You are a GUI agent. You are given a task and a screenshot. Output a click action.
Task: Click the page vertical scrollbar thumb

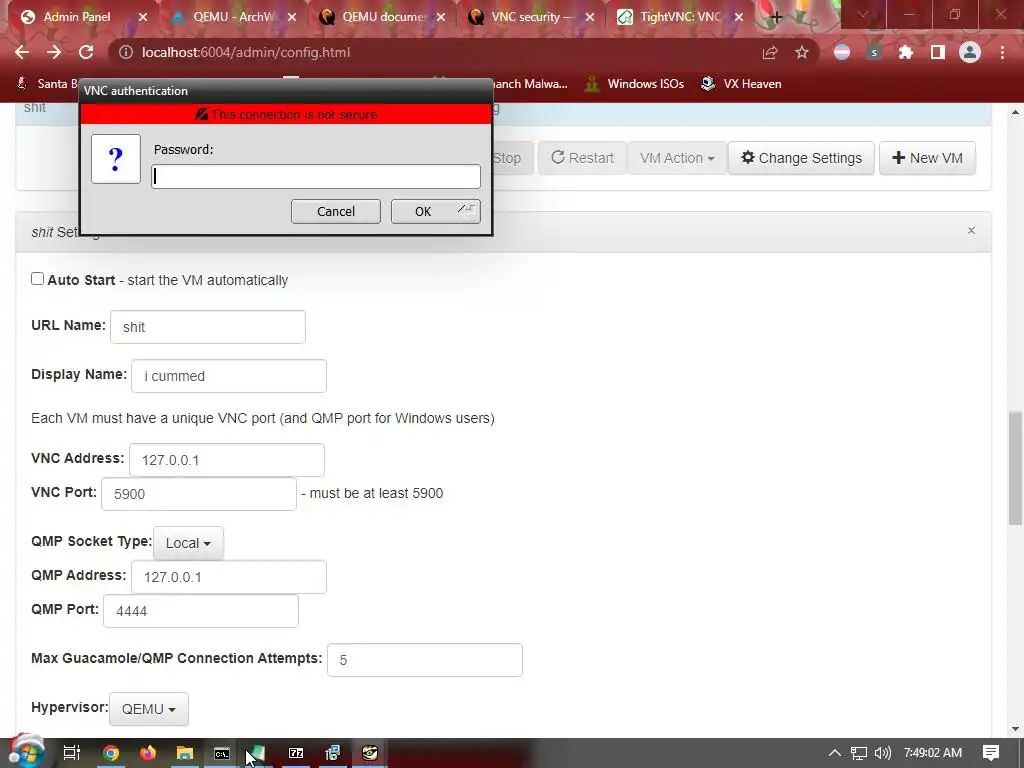click(1015, 468)
